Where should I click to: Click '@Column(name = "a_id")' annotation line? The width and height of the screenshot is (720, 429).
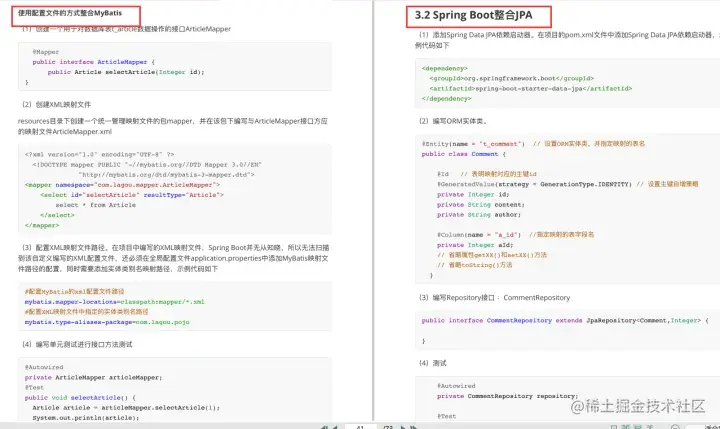[479, 235]
